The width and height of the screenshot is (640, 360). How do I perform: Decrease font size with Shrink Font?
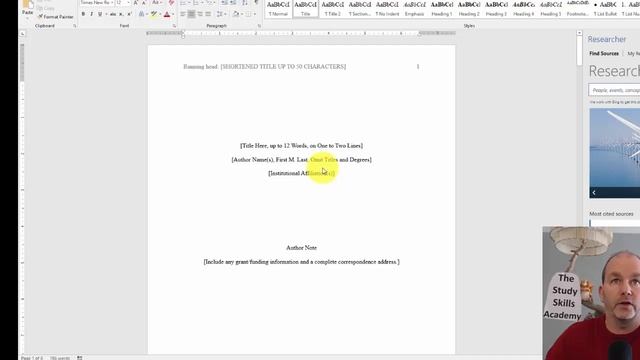(144, 3)
